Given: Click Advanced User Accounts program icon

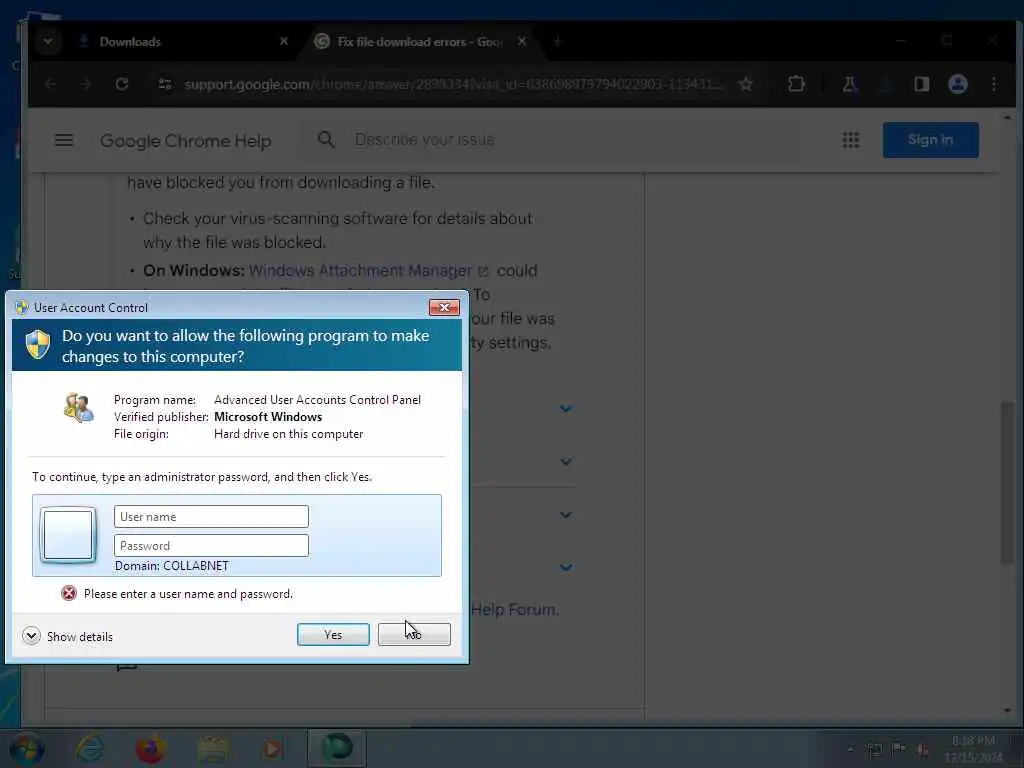Looking at the screenshot, I should [79, 408].
